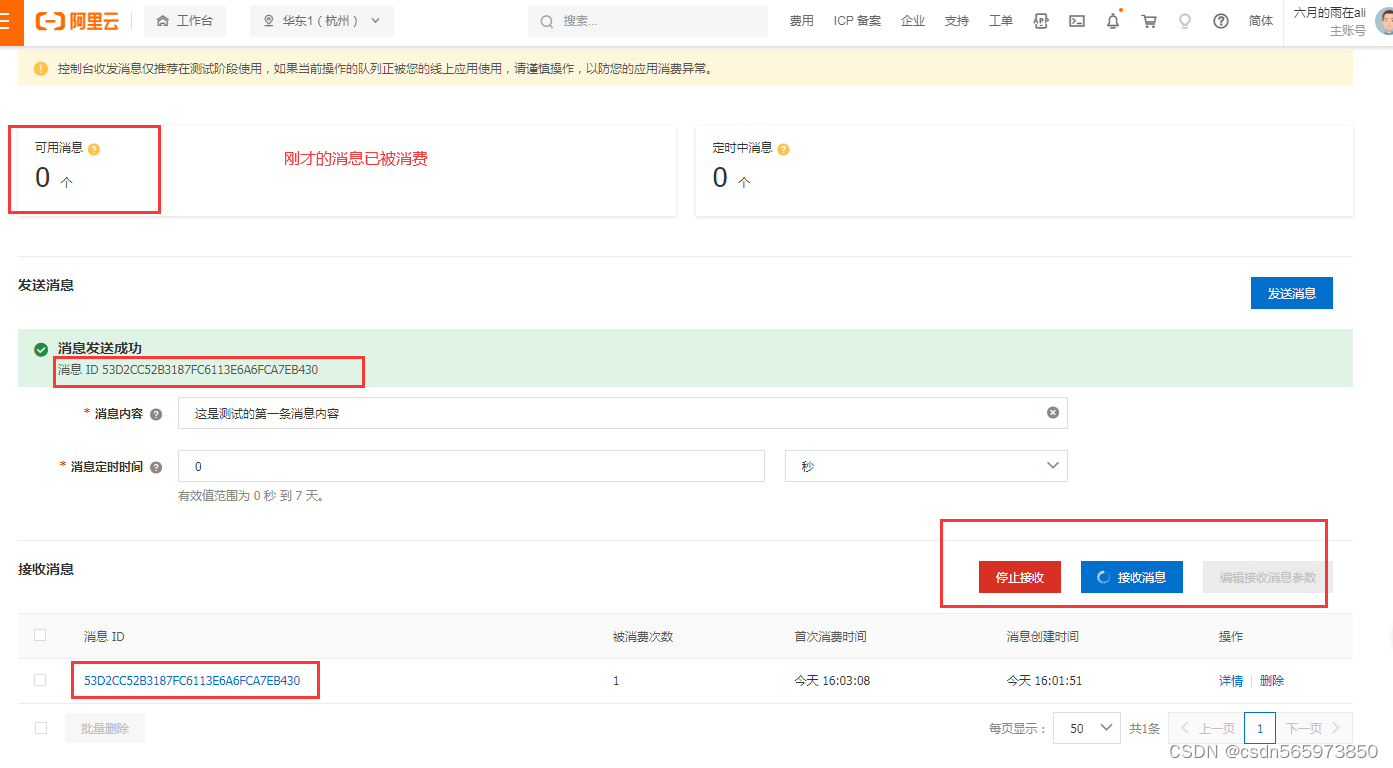
Task: Open the 工单 menu
Action: (1001, 21)
